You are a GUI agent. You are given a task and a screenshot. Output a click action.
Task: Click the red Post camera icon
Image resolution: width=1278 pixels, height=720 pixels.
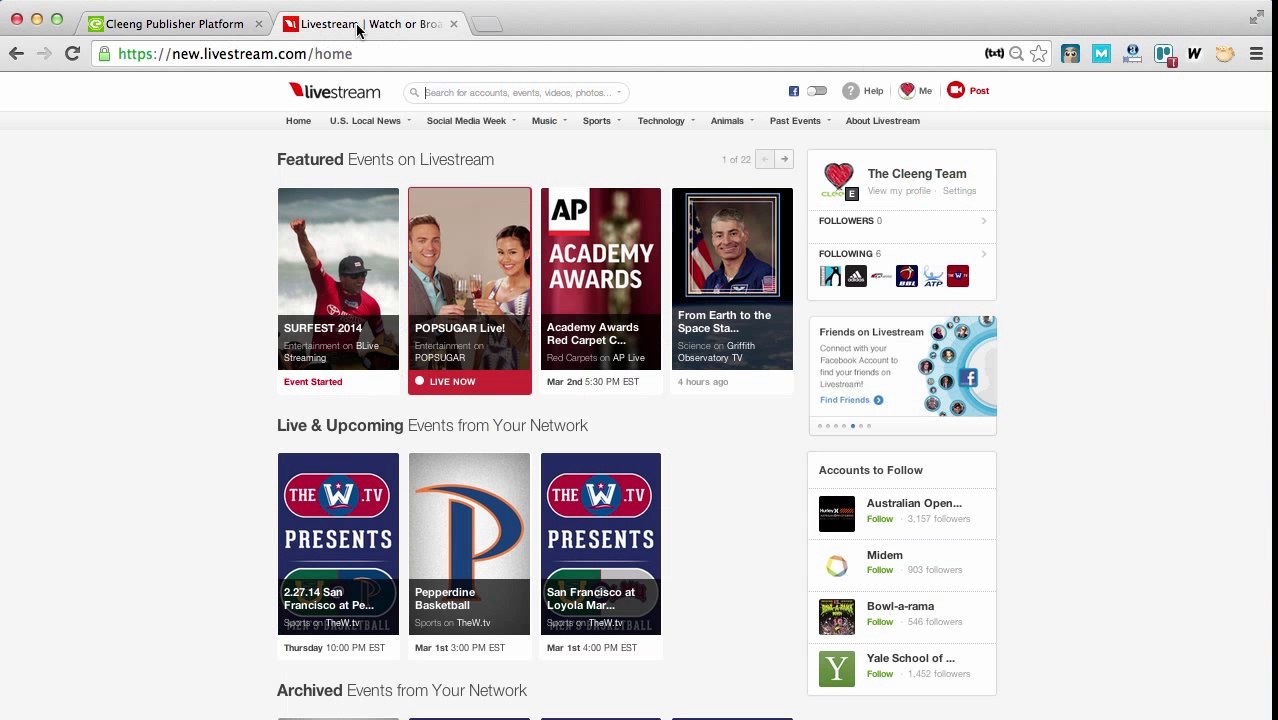click(x=956, y=90)
